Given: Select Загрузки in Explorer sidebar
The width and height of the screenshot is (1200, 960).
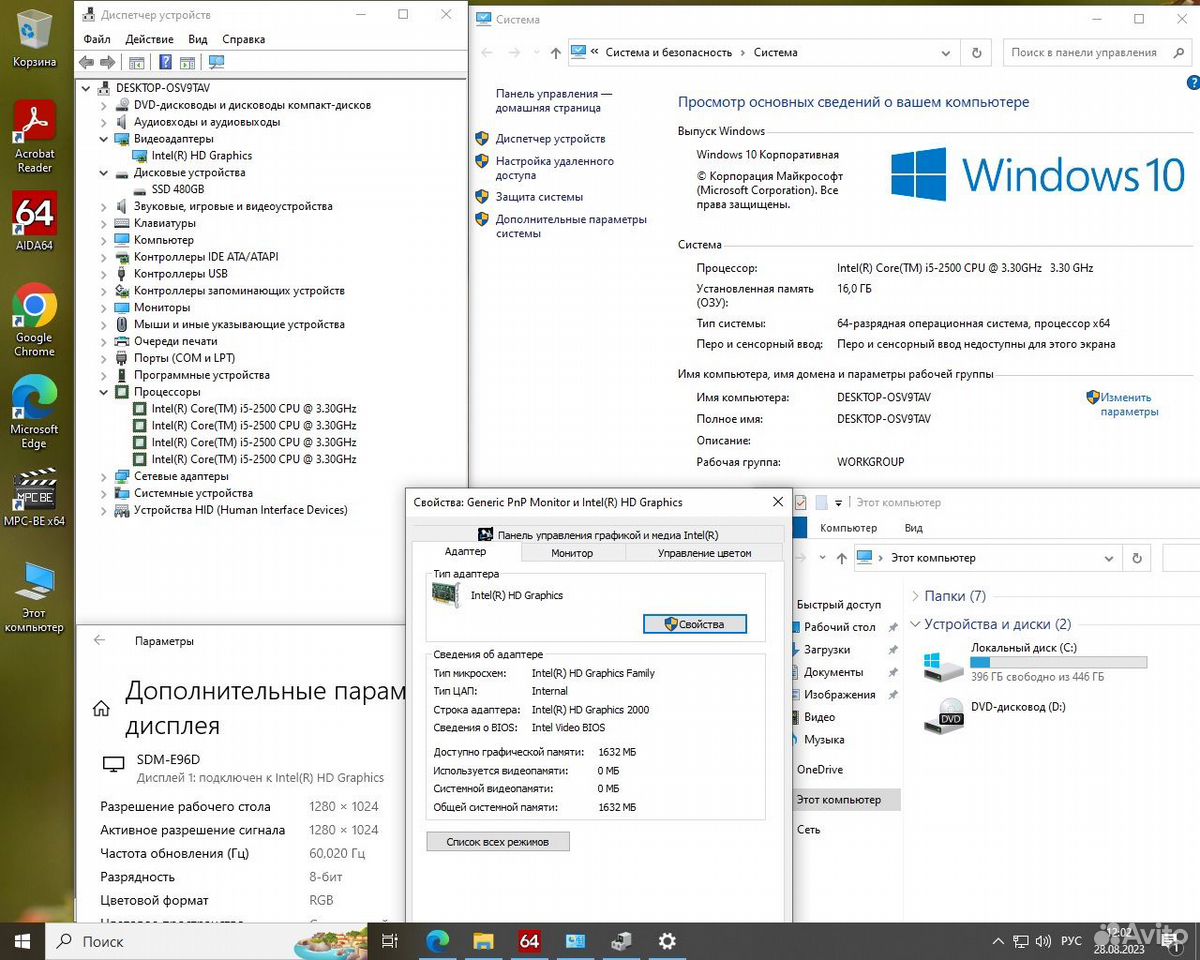Looking at the screenshot, I should pyautogui.click(x=827, y=650).
